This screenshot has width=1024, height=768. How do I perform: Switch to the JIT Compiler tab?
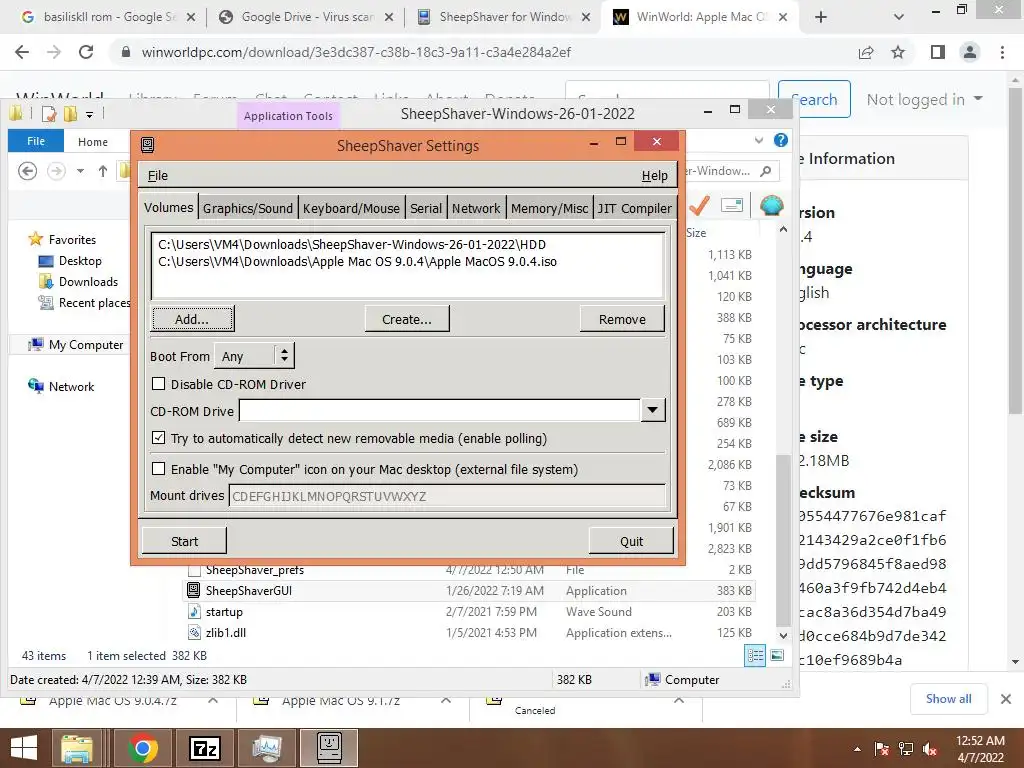pyautogui.click(x=634, y=208)
